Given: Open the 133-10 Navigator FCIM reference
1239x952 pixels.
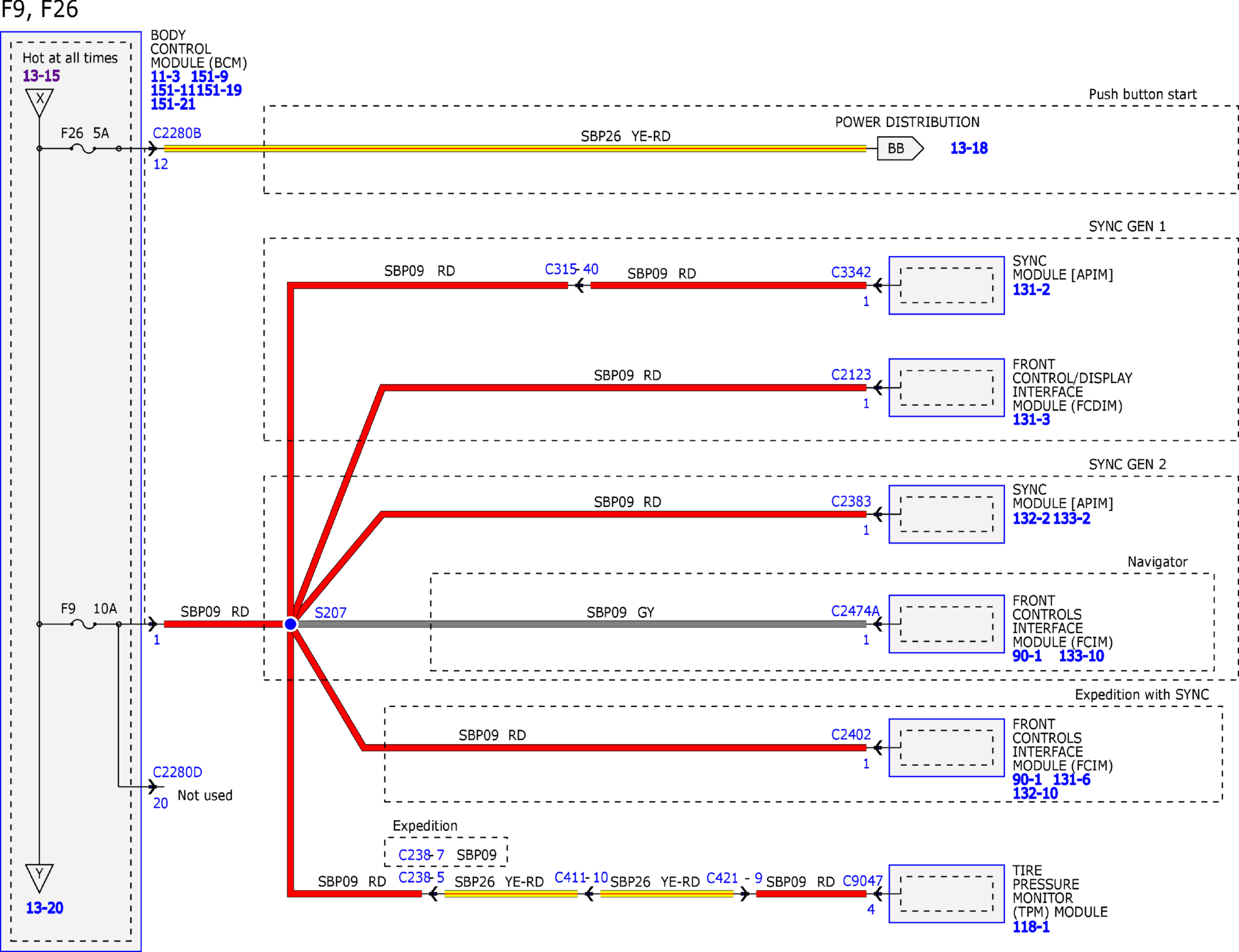Looking at the screenshot, I should pos(1081,656).
